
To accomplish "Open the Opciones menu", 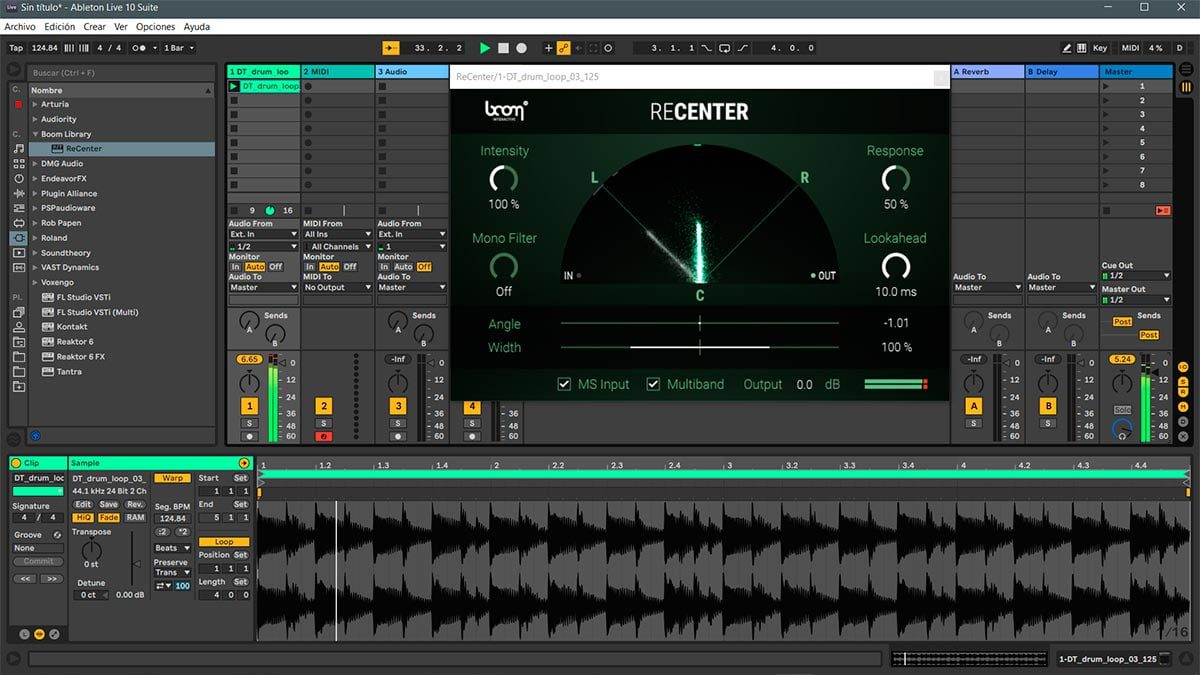I will (x=155, y=27).
